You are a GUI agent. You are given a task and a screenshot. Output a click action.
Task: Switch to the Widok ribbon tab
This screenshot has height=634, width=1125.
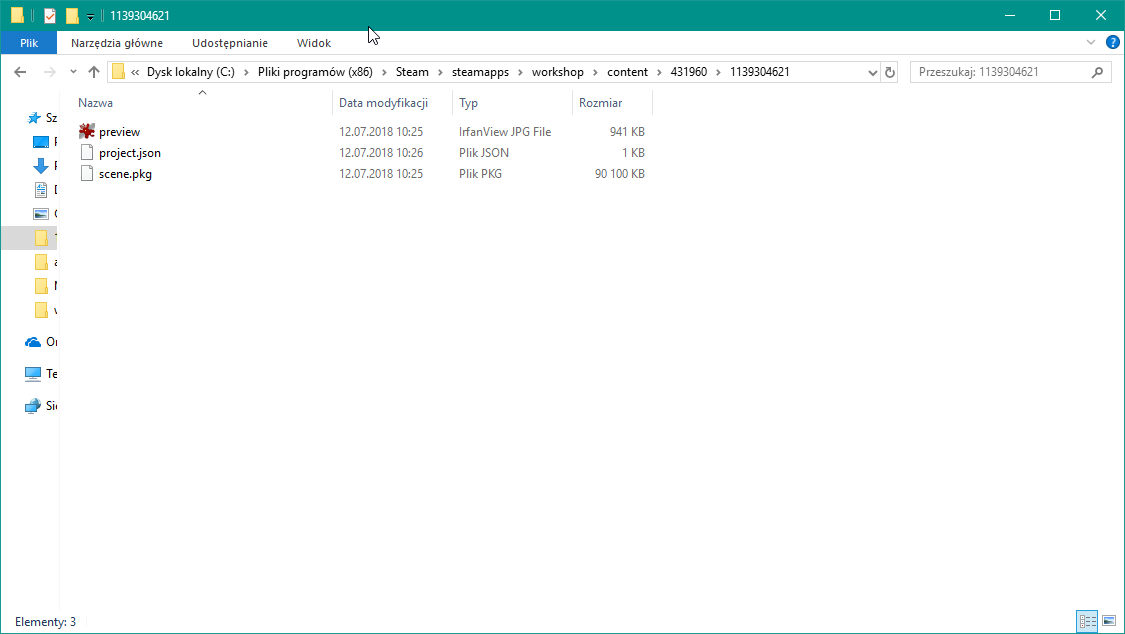pyautogui.click(x=313, y=42)
